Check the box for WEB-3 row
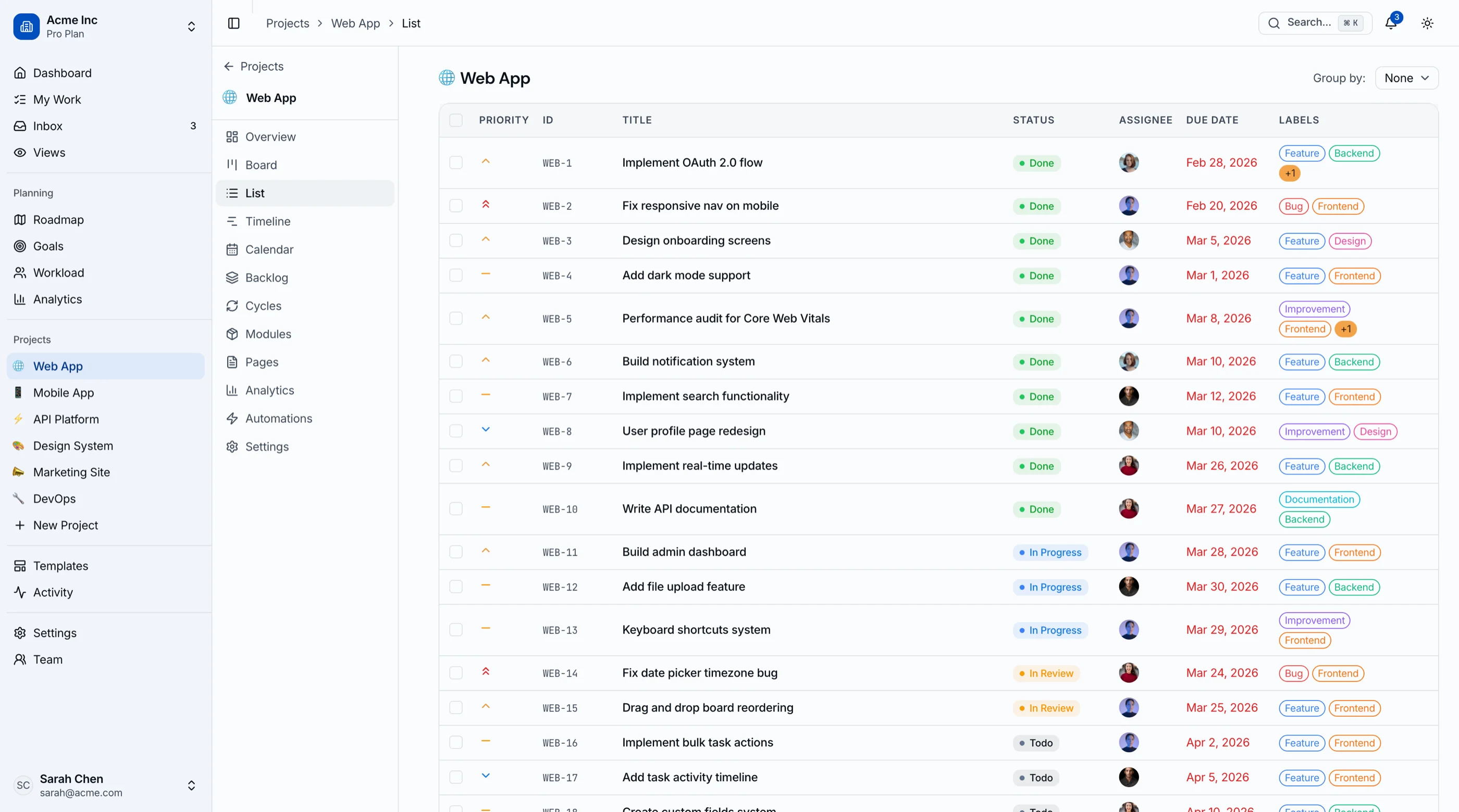The height and width of the screenshot is (812, 1459). pos(456,241)
